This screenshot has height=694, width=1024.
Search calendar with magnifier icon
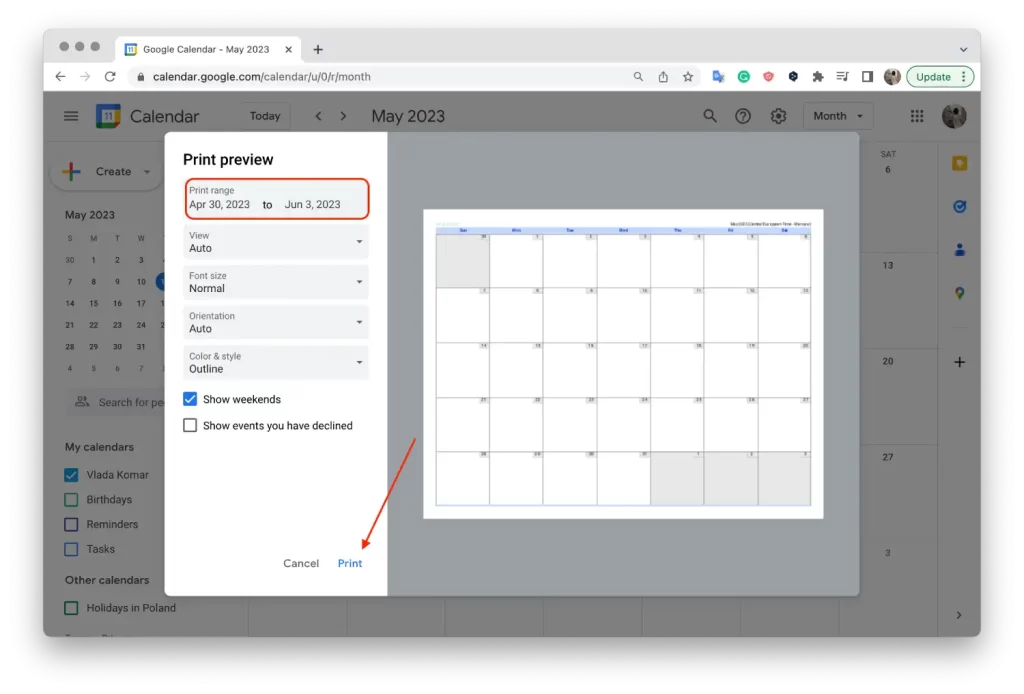click(x=710, y=116)
